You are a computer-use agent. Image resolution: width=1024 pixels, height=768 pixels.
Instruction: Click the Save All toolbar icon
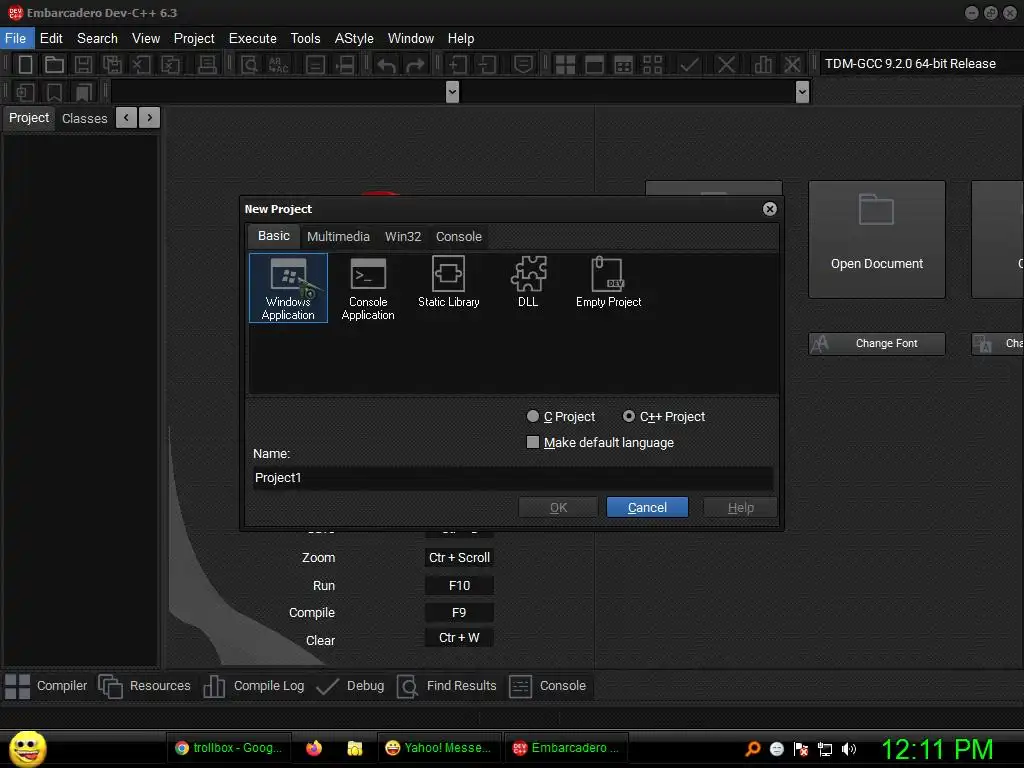[112, 64]
